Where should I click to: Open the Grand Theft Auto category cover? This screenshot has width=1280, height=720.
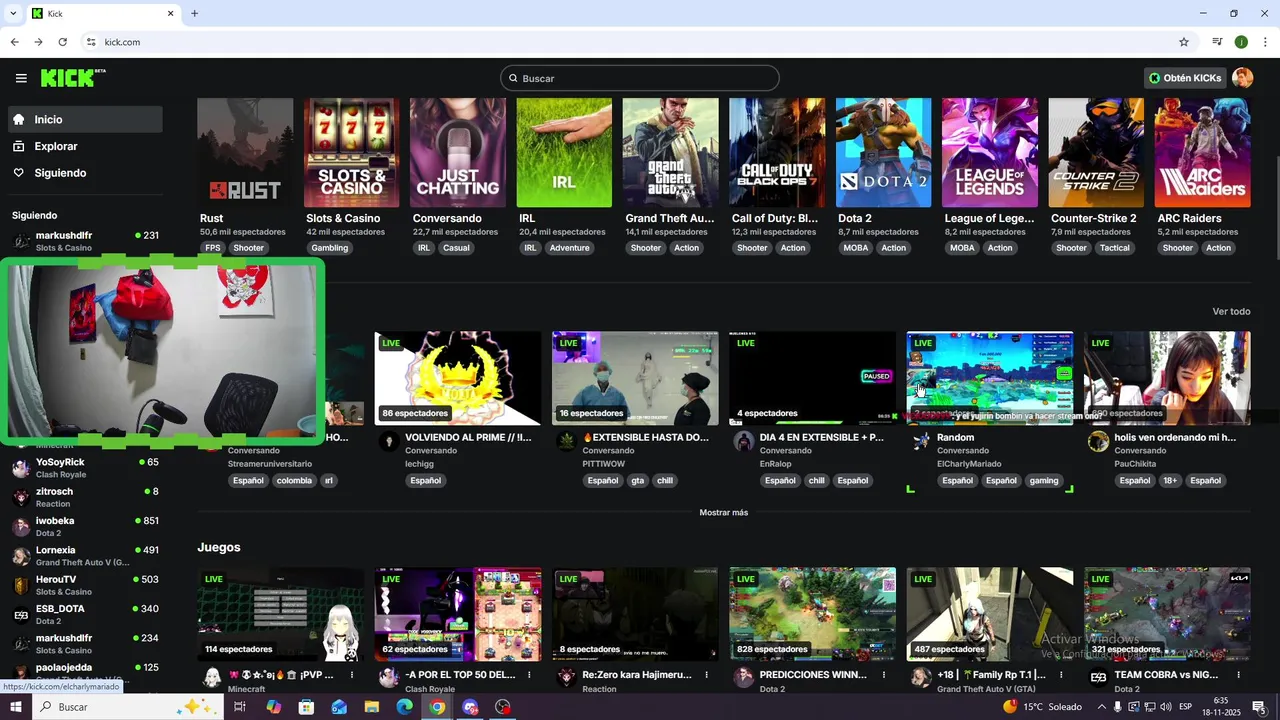click(x=670, y=152)
